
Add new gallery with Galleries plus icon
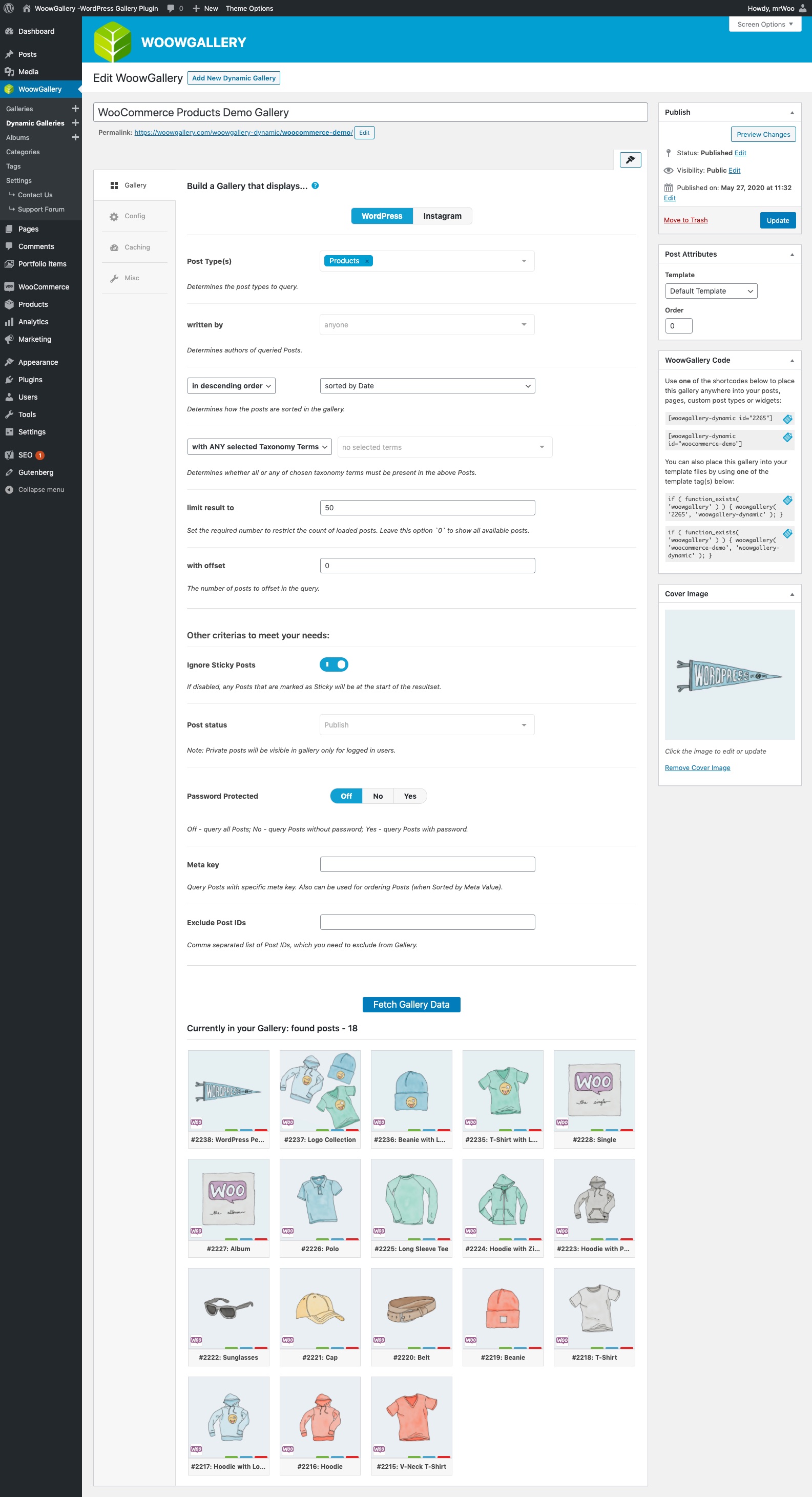75,109
